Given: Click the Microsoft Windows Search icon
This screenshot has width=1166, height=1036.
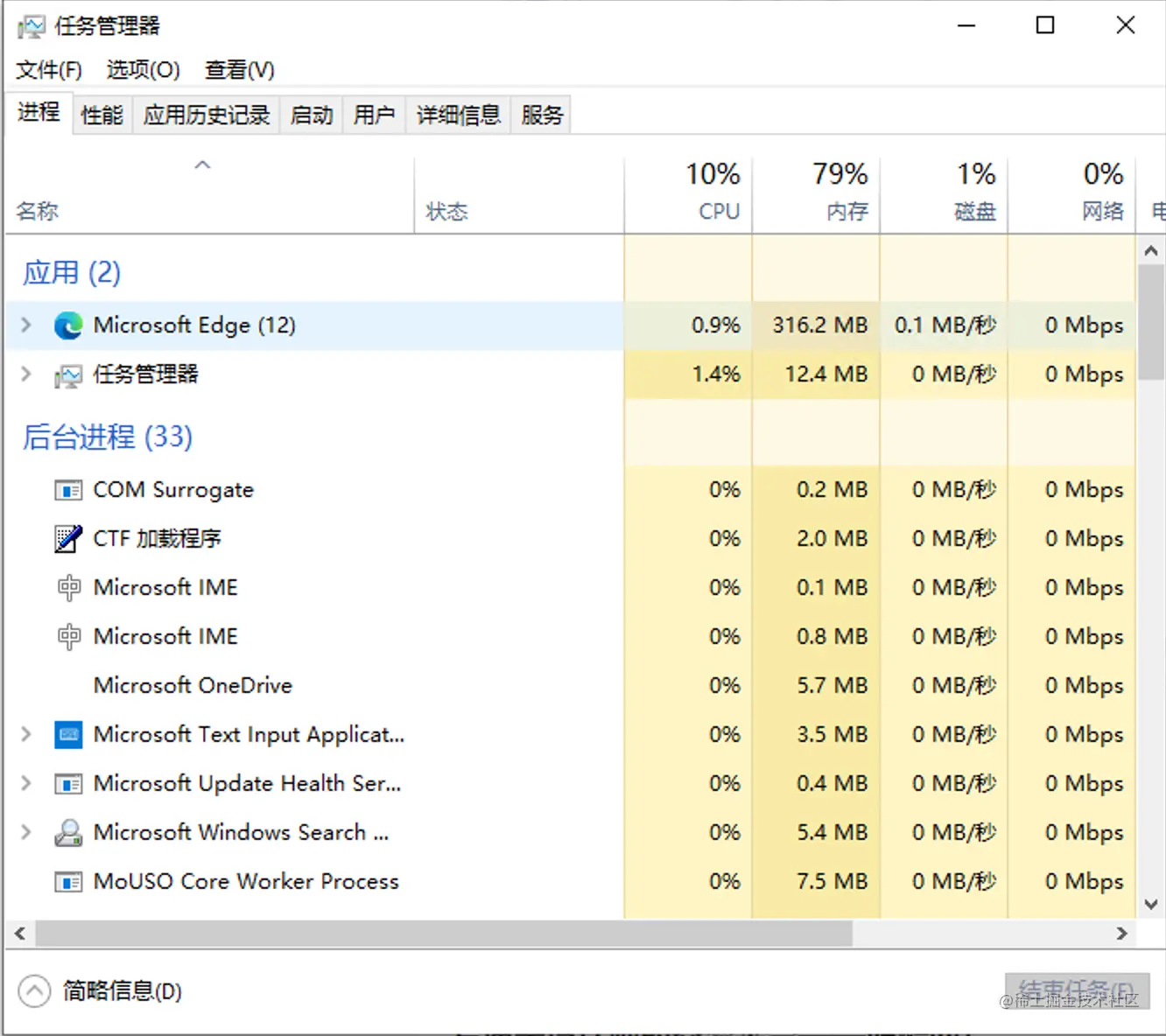Looking at the screenshot, I should click(x=68, y=833).
